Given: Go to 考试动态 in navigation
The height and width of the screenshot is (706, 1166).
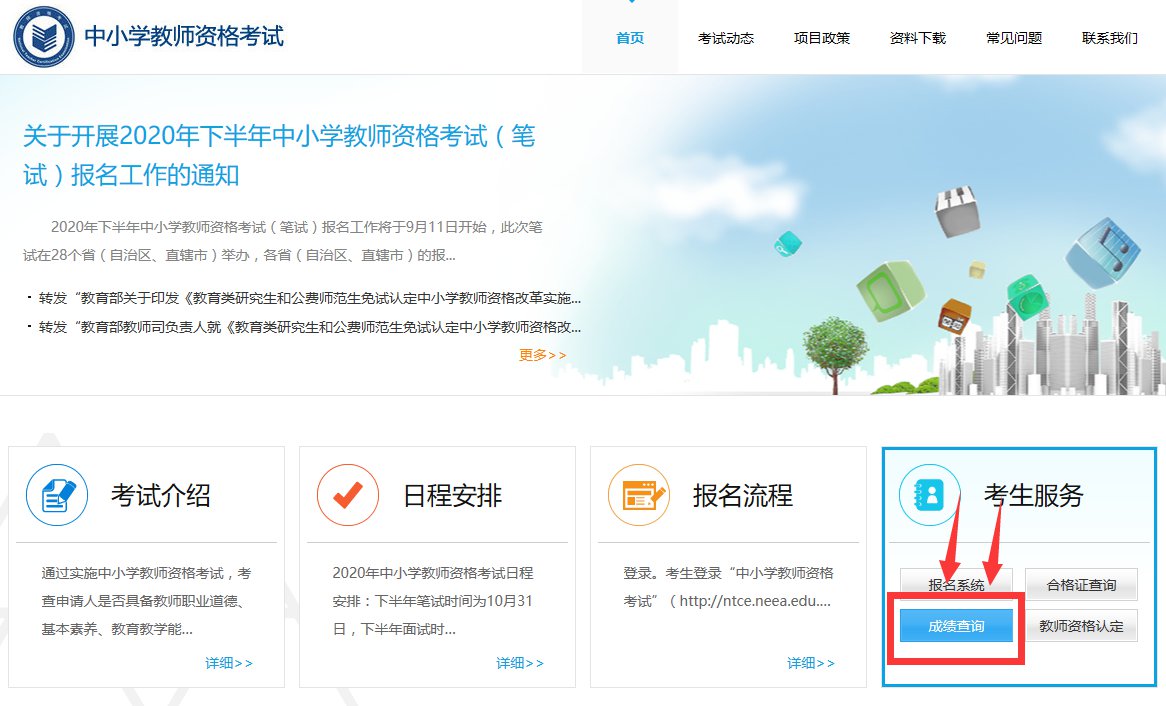Looking at the screenshot, I should (726, 38).
